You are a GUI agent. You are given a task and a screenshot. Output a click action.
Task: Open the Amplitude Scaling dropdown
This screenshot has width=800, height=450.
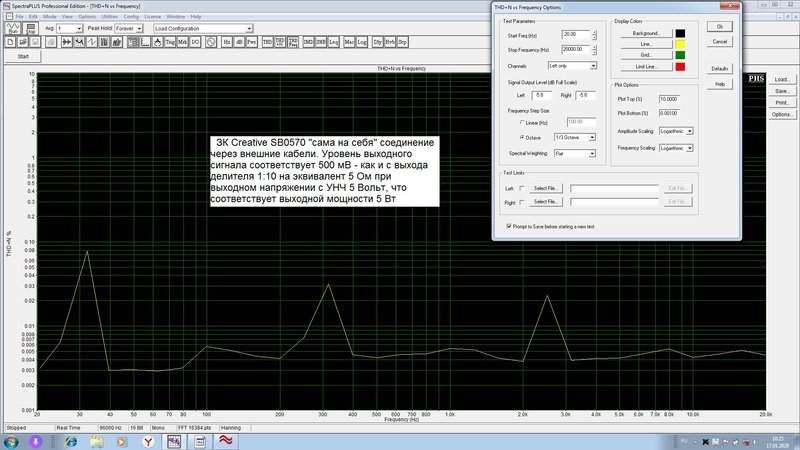tap(676, 131)
